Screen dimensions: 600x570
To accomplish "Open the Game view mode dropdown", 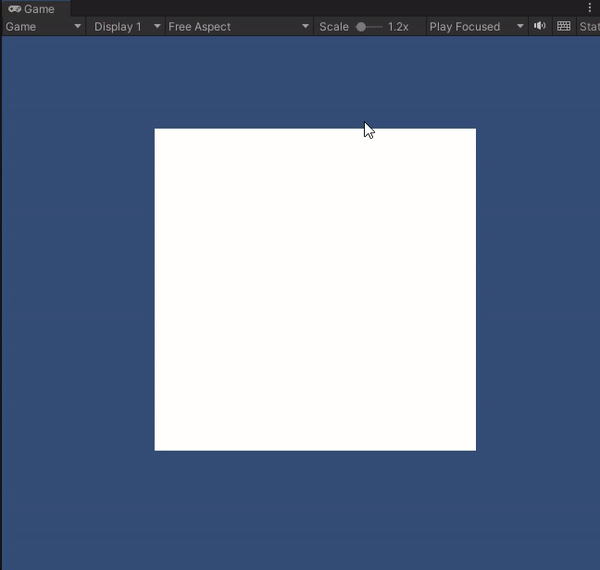I will click(x=44, y=26).
